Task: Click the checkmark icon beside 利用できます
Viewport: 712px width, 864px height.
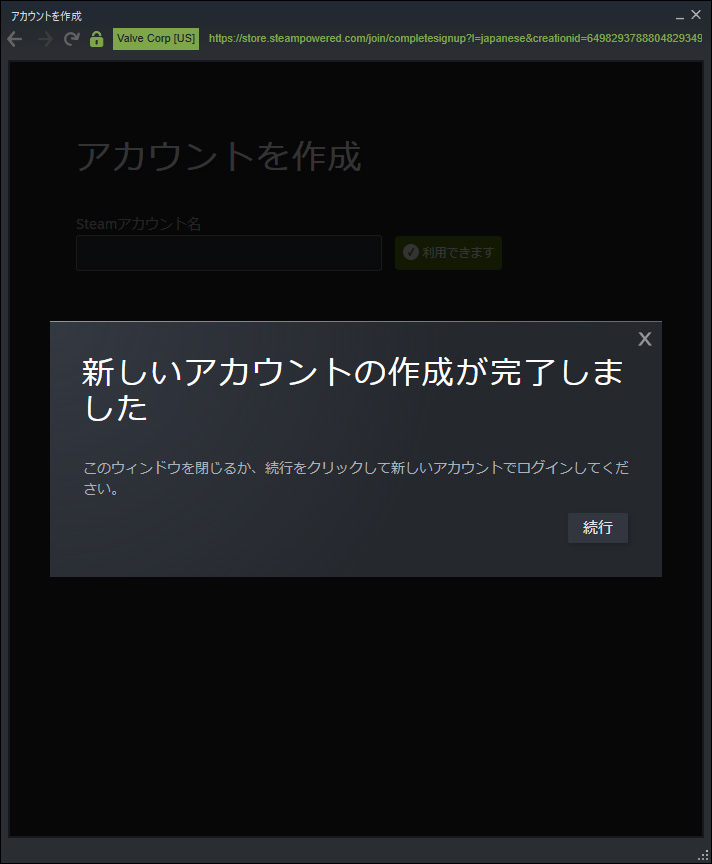Action: (411, 252)
